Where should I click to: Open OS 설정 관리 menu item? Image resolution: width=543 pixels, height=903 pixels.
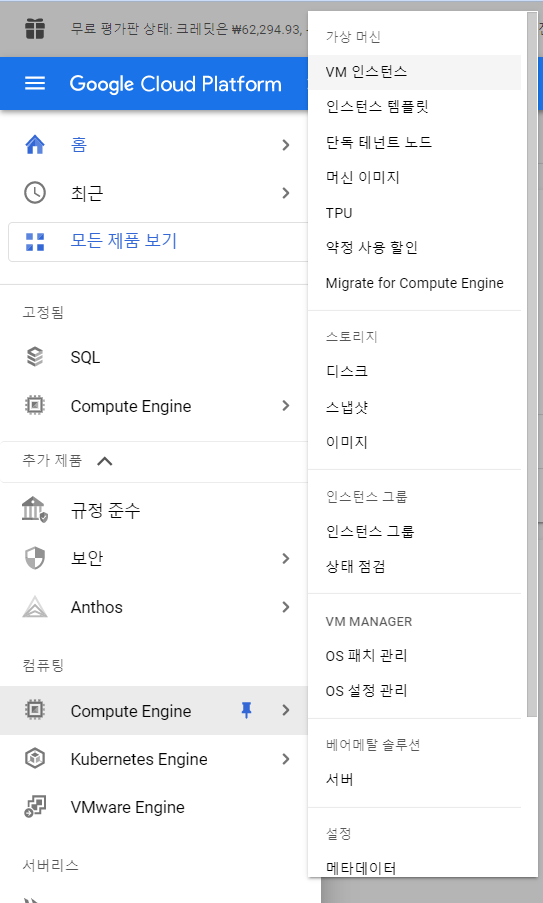coord(415,690)
